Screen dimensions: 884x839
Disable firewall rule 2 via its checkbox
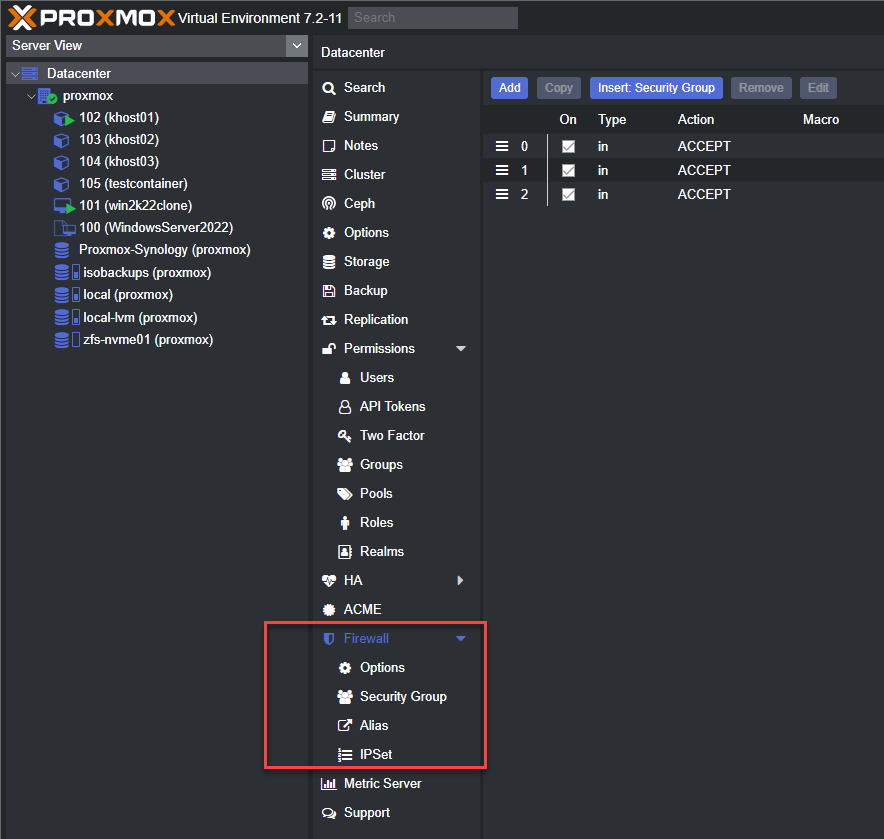coord(568,195)
